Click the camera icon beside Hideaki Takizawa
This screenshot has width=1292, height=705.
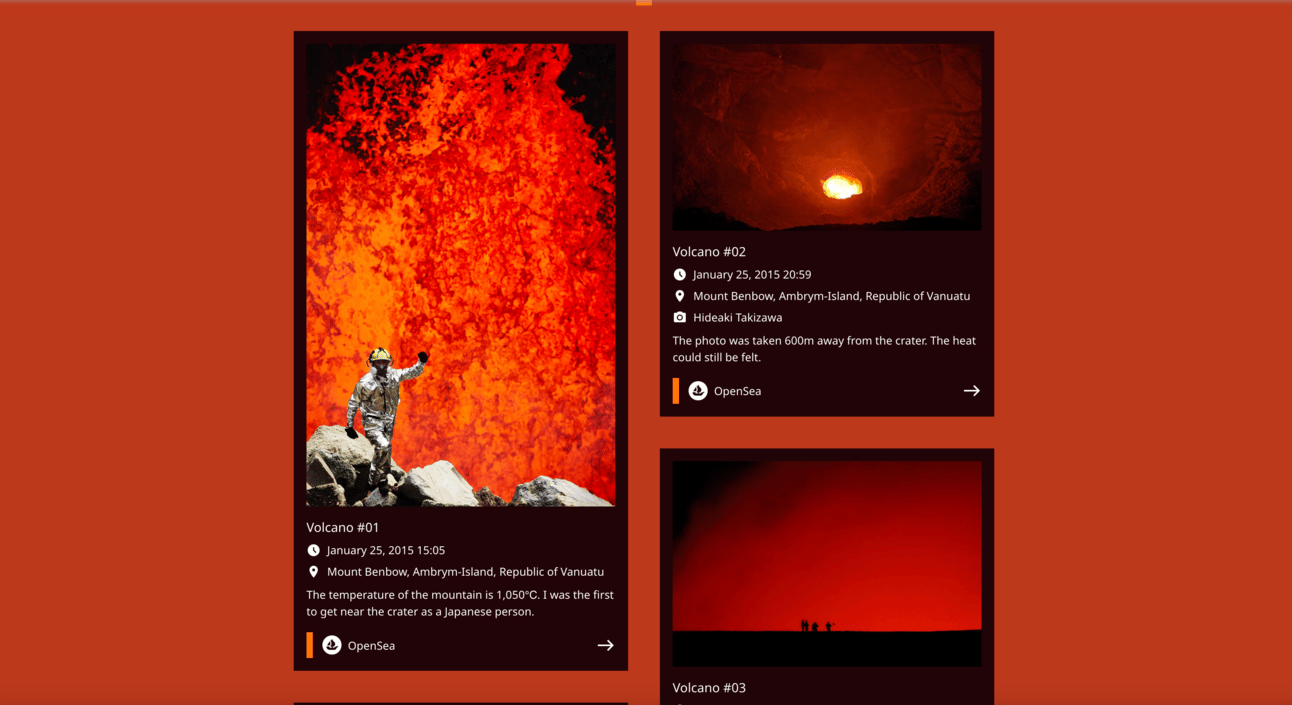click(679, 317)
